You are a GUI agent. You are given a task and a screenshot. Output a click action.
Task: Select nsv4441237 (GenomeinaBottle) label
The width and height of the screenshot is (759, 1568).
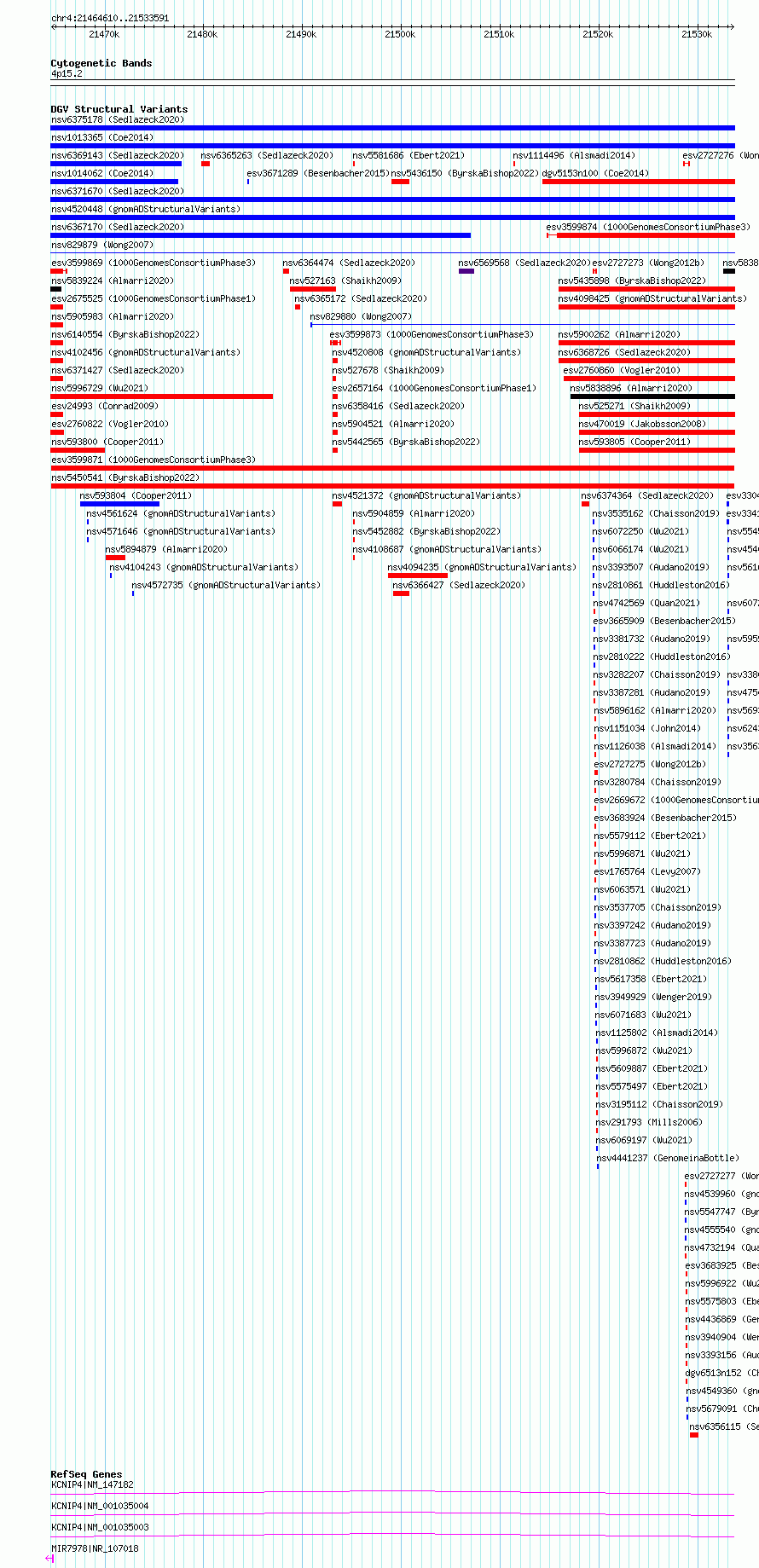click(668, 1158)
